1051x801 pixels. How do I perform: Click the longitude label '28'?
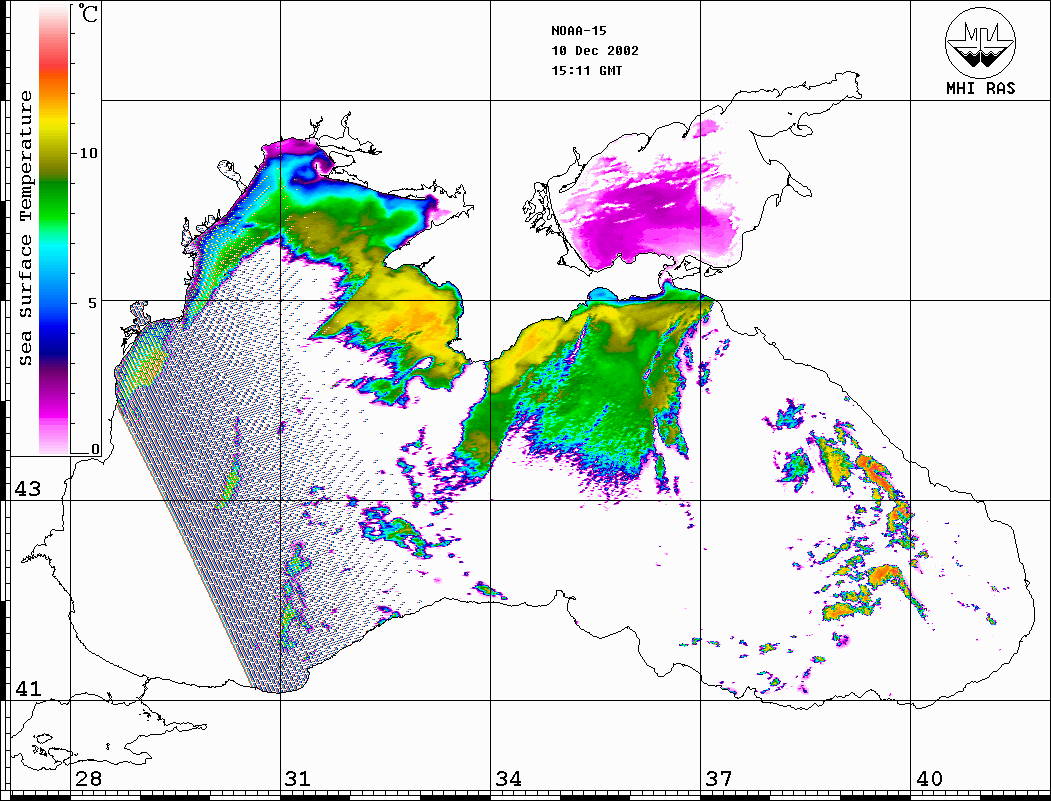coord(88,778)
